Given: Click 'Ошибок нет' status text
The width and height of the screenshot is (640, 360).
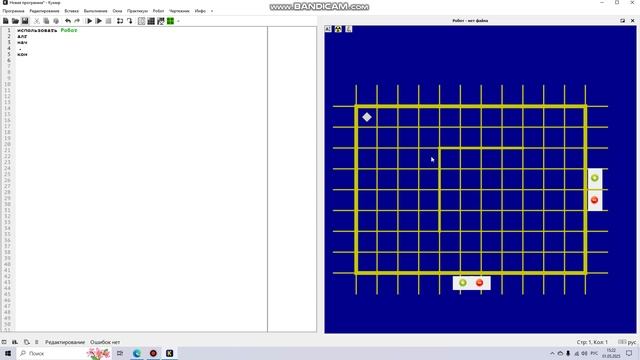Looking at the screenshot, I should tap(105, 342).
